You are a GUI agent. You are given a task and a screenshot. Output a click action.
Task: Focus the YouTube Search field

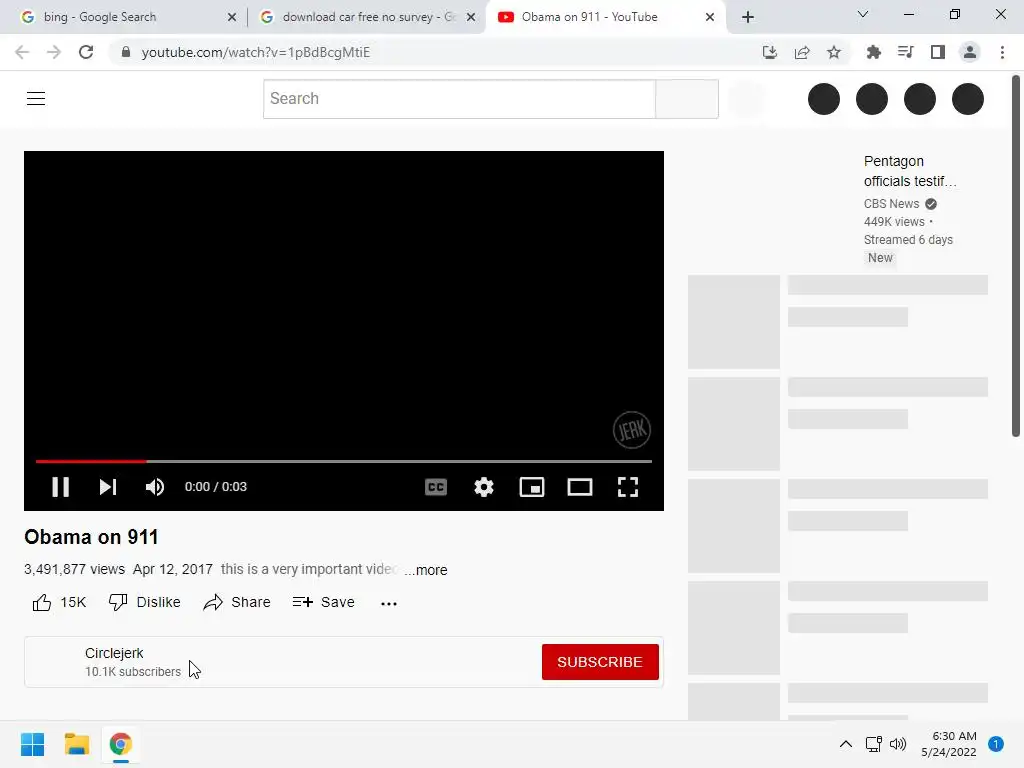(x=459, y=99)
